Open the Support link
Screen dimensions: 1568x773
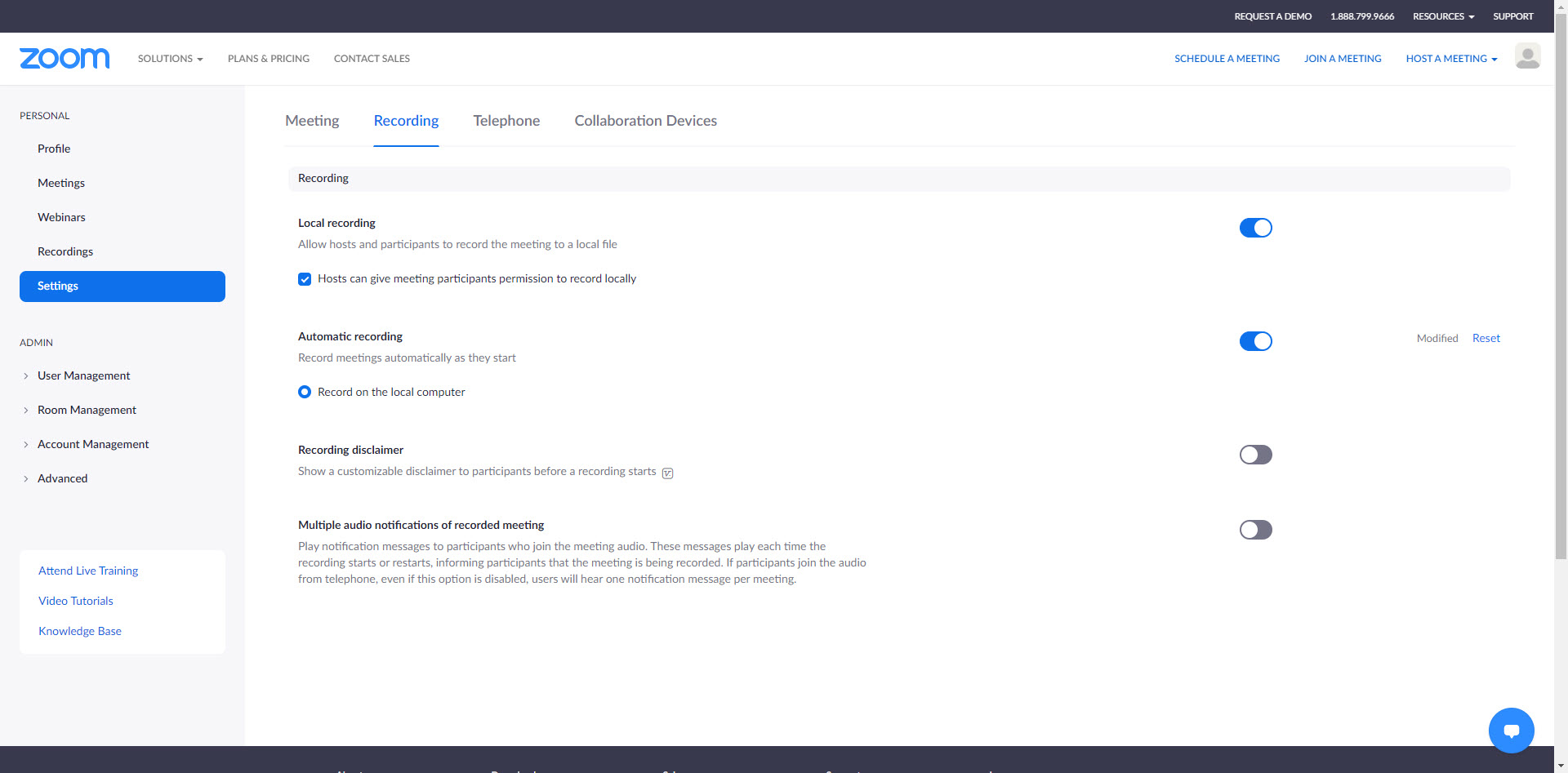coord(1513,16)
